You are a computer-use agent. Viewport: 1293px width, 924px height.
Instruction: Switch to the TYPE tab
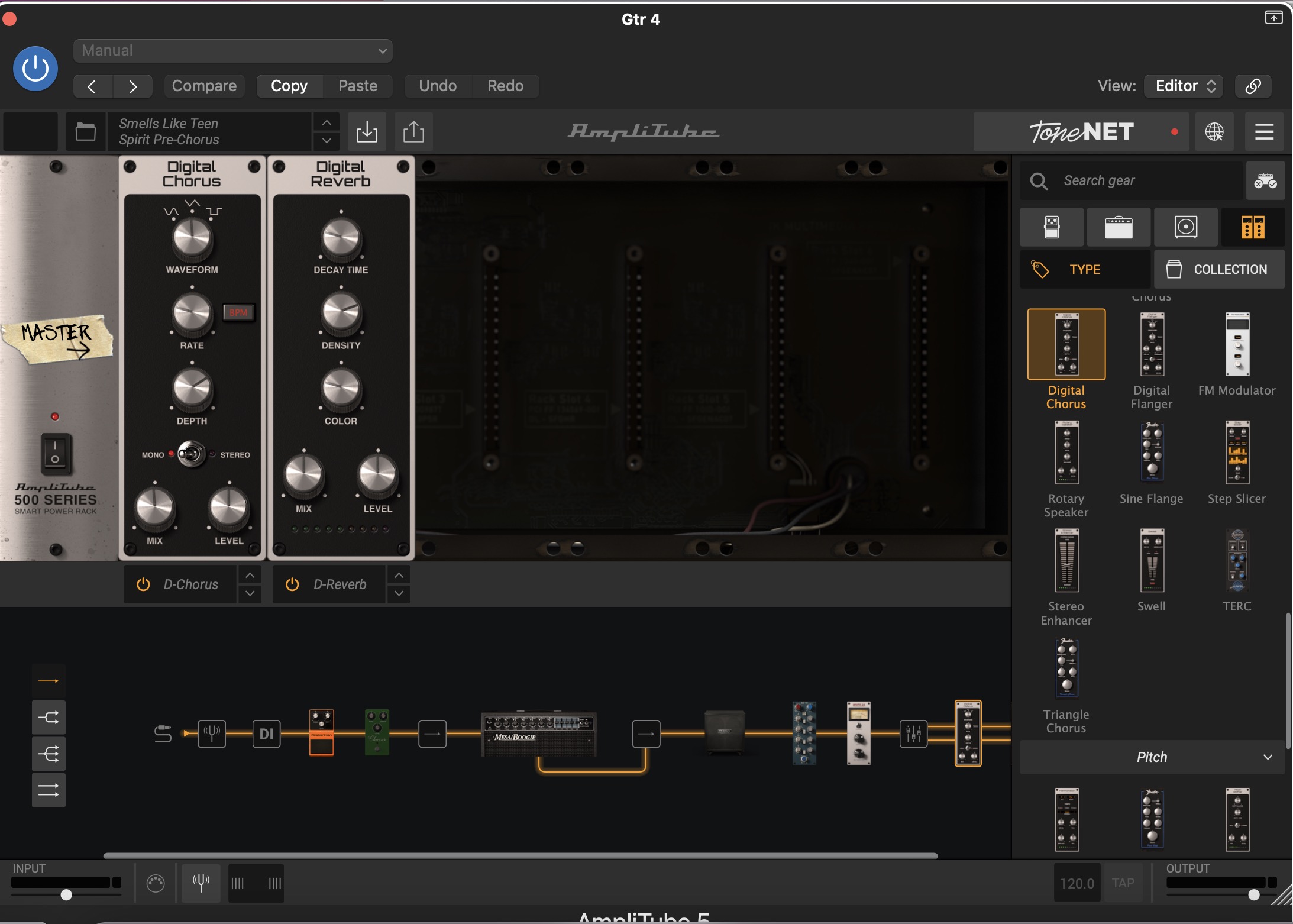click(x=1085, y=269)
